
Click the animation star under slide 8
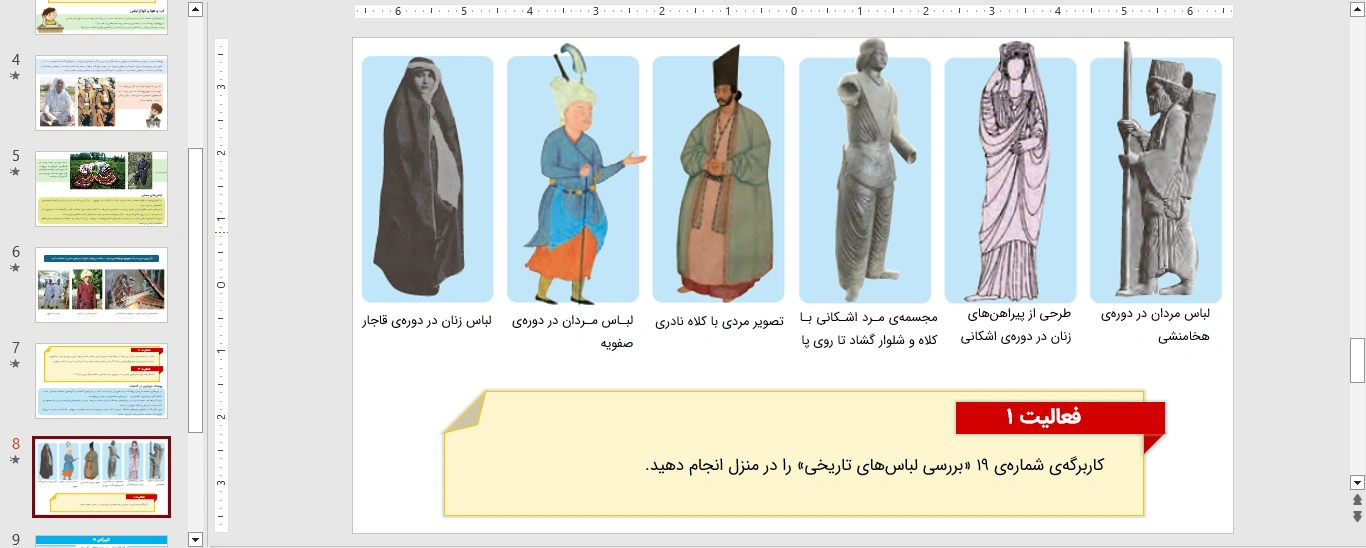pyautogui.click(x=15, y=460)
